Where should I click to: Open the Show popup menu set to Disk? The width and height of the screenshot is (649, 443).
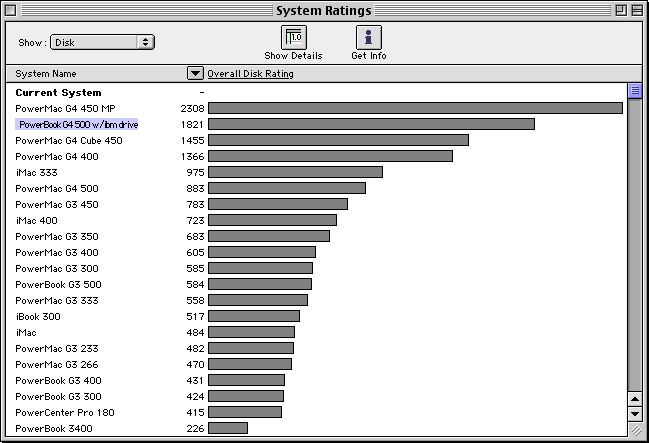pyautogui.click(x=102, y=42)
